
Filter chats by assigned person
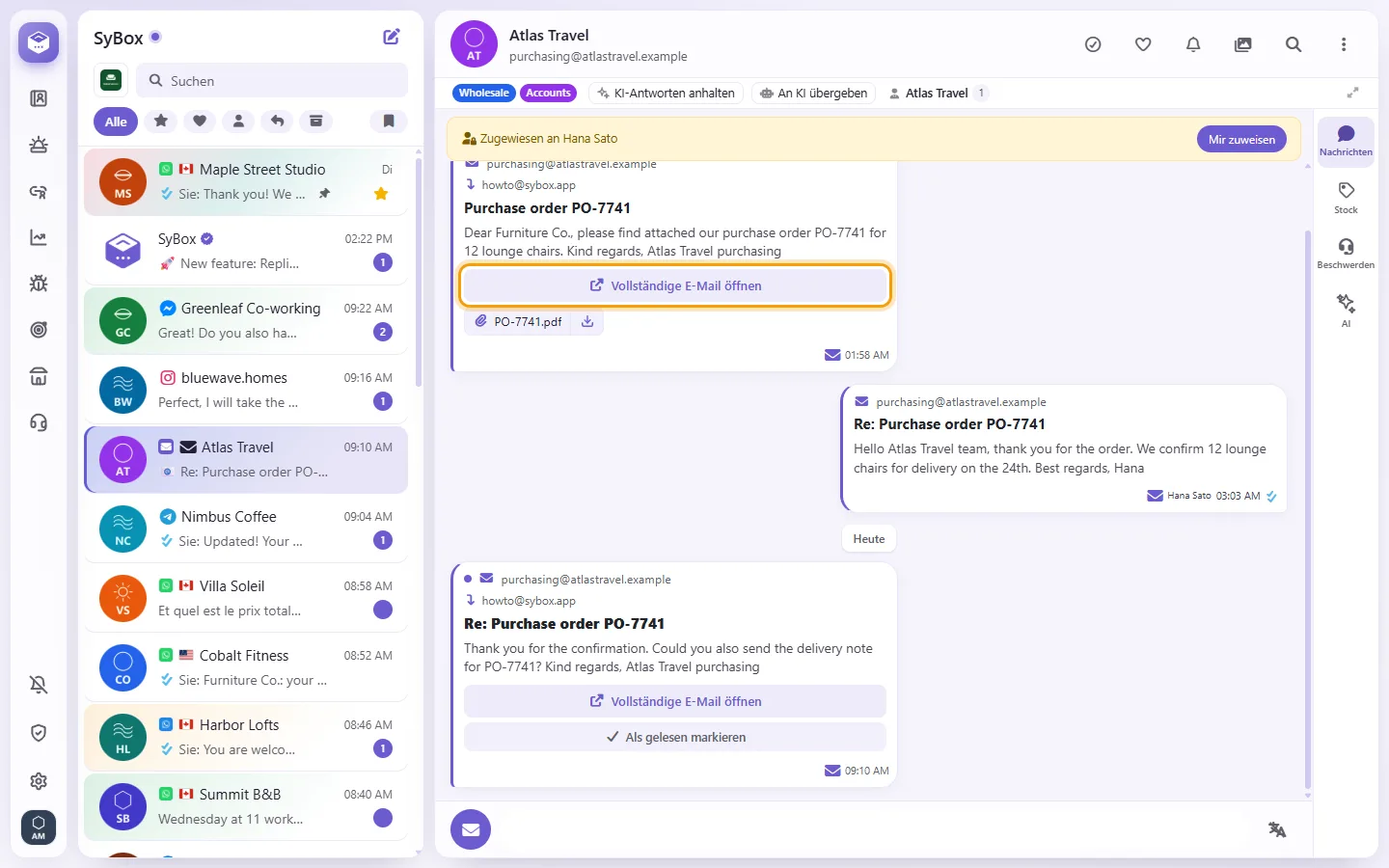[238, 121]
